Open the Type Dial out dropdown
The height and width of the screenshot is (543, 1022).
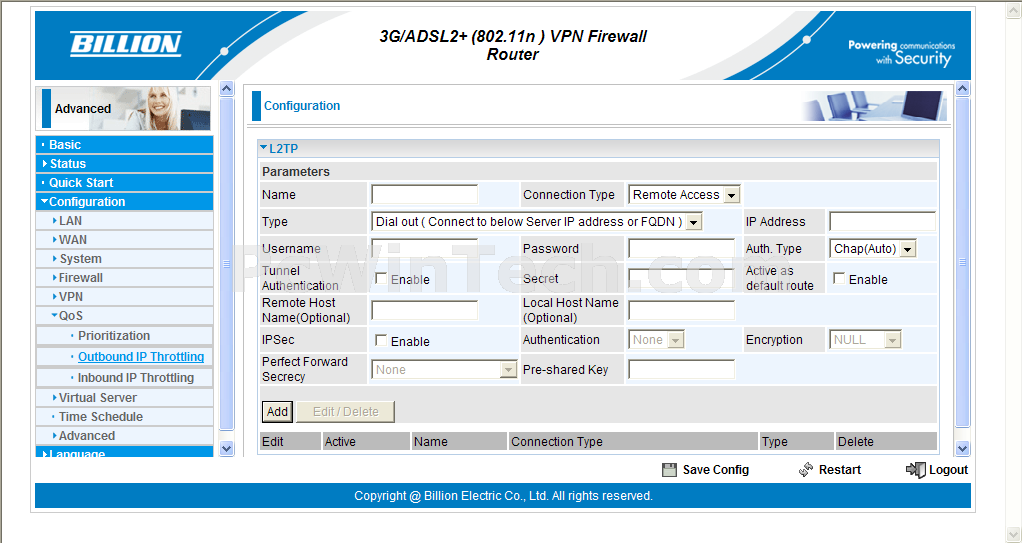pos(536,222)
